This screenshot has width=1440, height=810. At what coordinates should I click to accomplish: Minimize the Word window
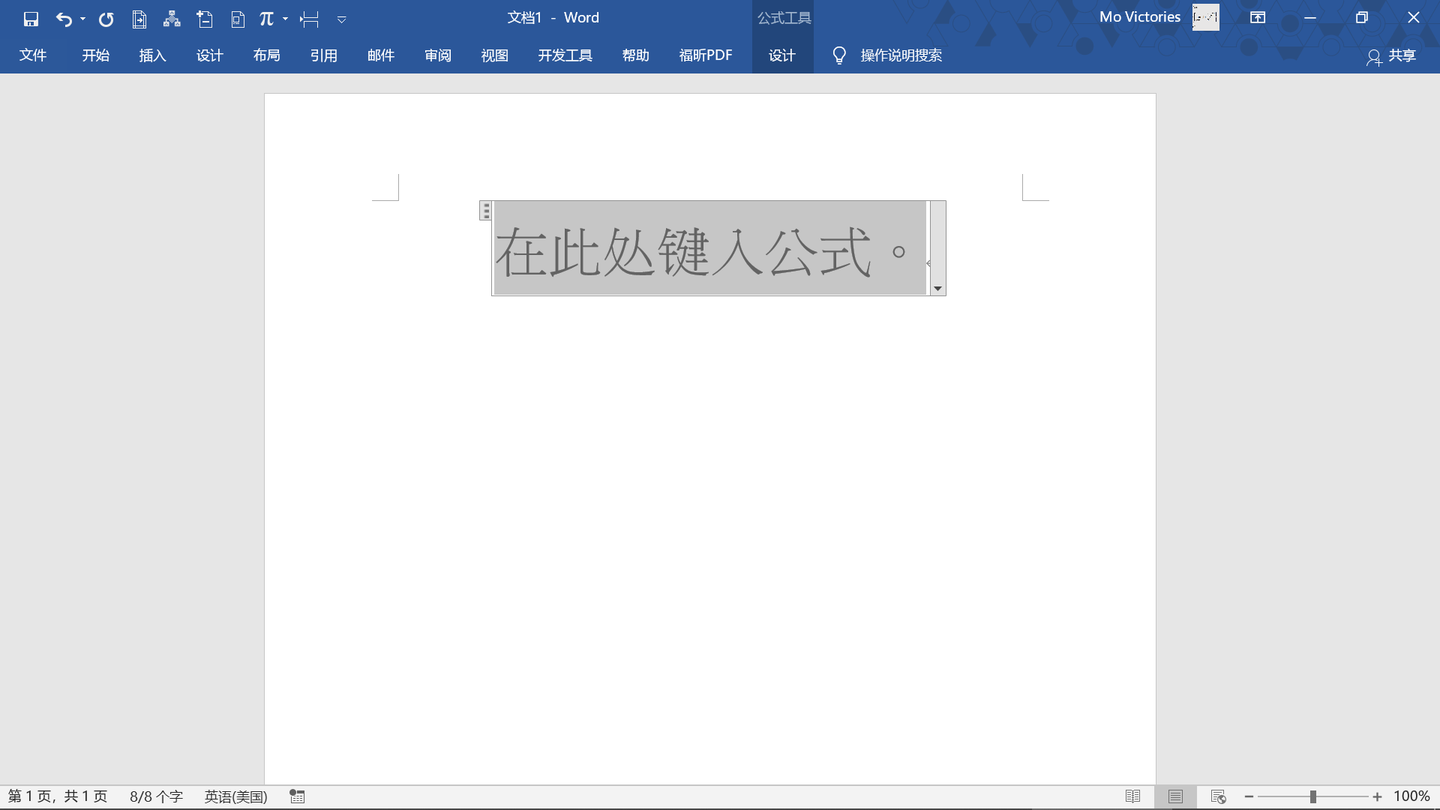pos(1310,18)
